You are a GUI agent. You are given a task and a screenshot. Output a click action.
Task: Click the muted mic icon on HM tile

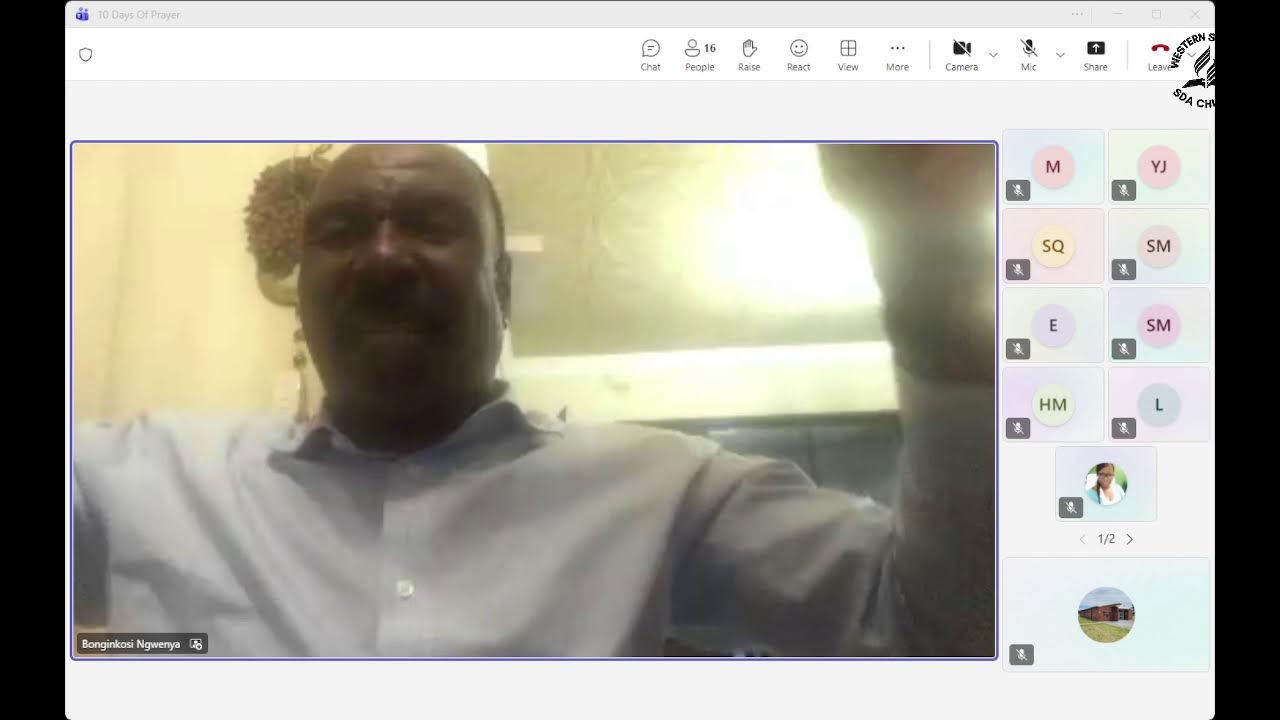click(x=1018, y=428)
